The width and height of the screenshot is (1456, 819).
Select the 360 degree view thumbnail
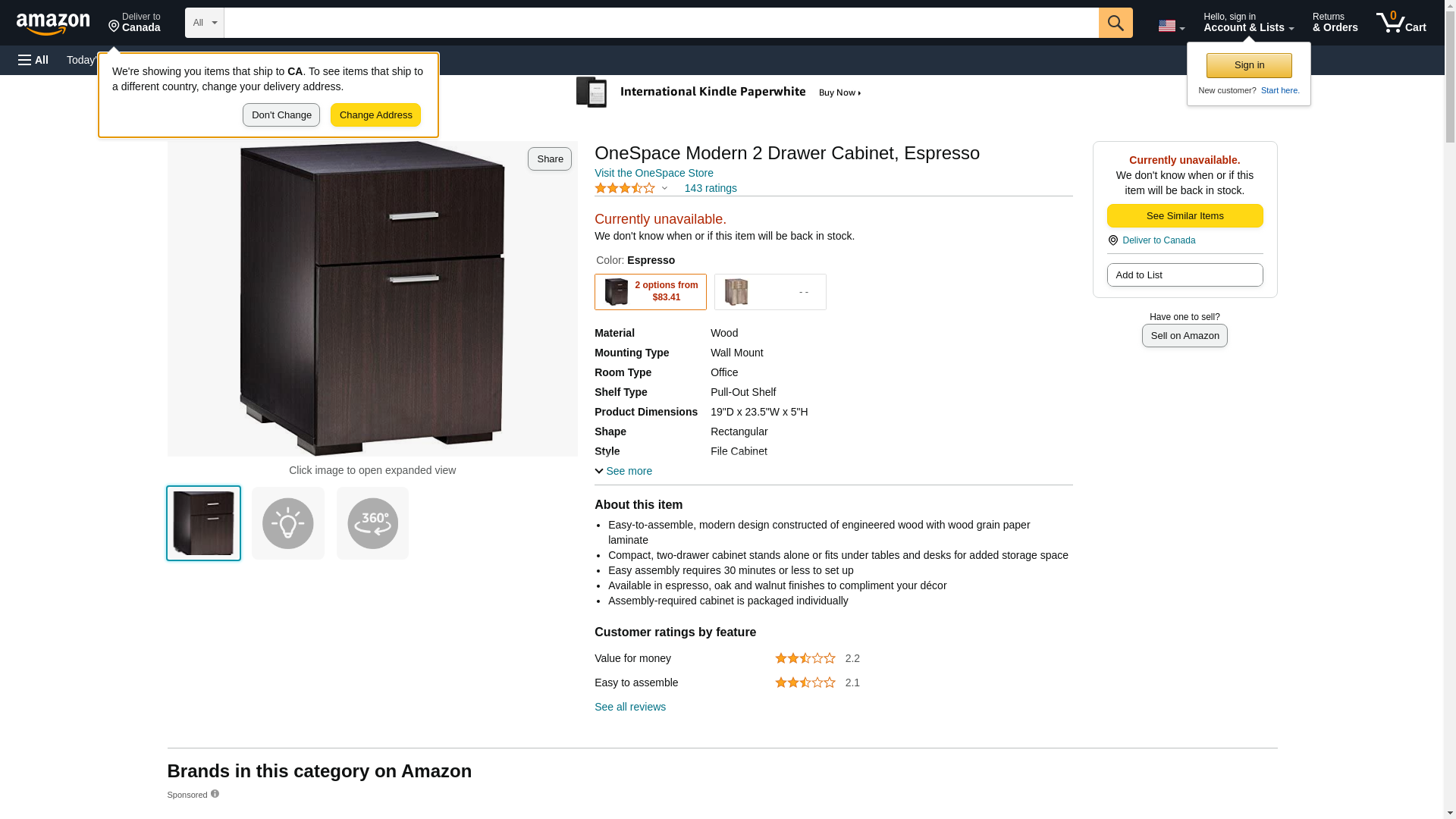(x=372, y=523)
